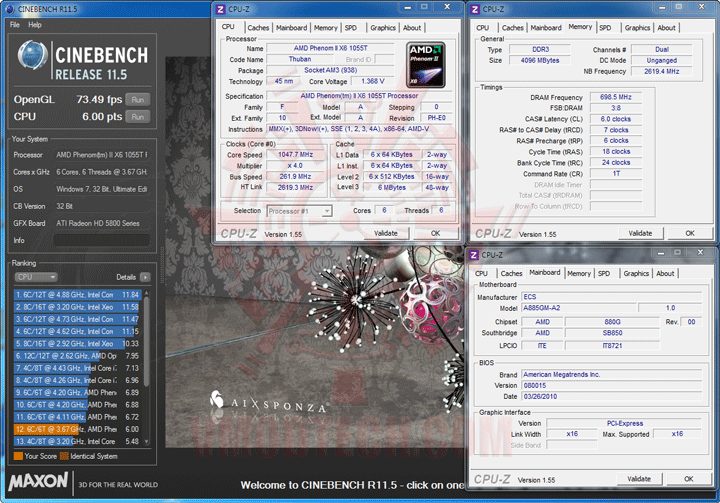Open Caches tab in Mainboard CPU-Z window
Viewport: 720px width, 503px height.
512,273
